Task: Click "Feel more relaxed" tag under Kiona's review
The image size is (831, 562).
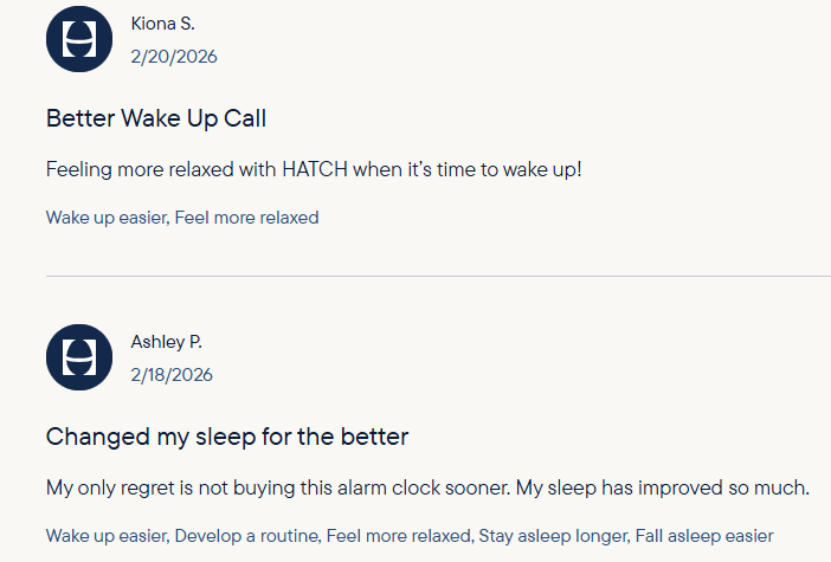Action: [247, 217]
